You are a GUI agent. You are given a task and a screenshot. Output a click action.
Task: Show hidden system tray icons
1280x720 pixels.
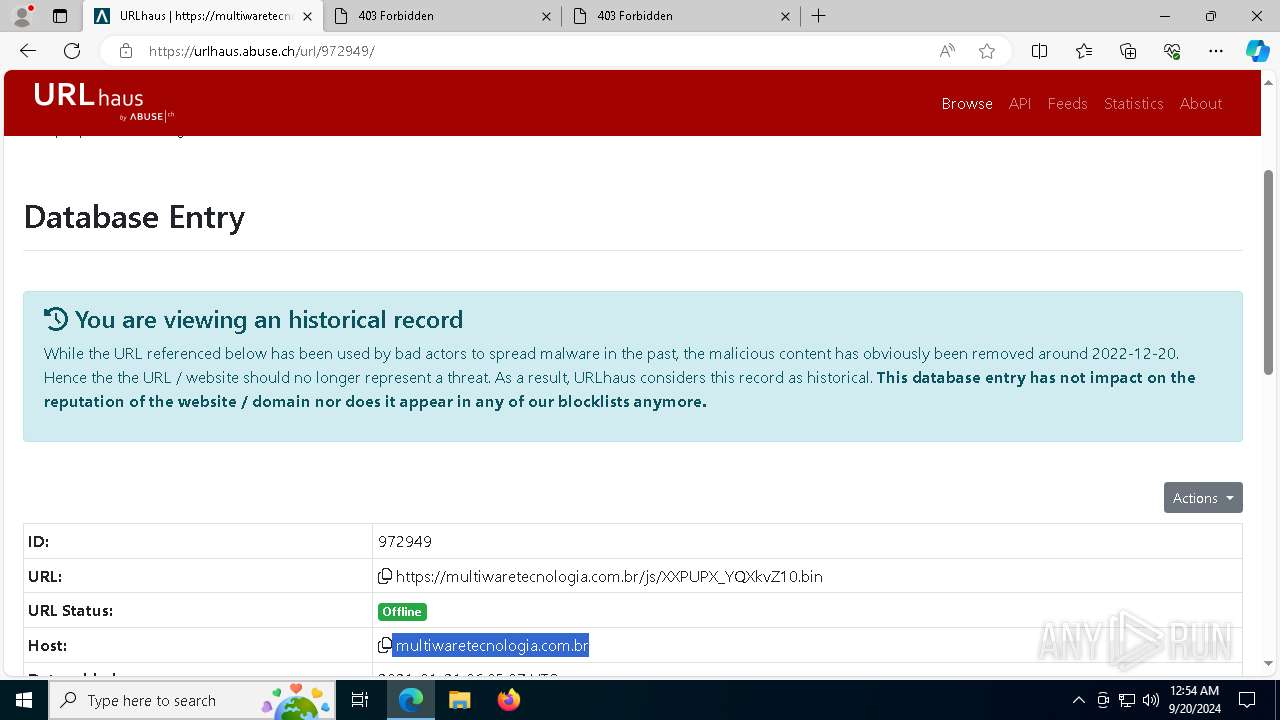(1078, 700)
